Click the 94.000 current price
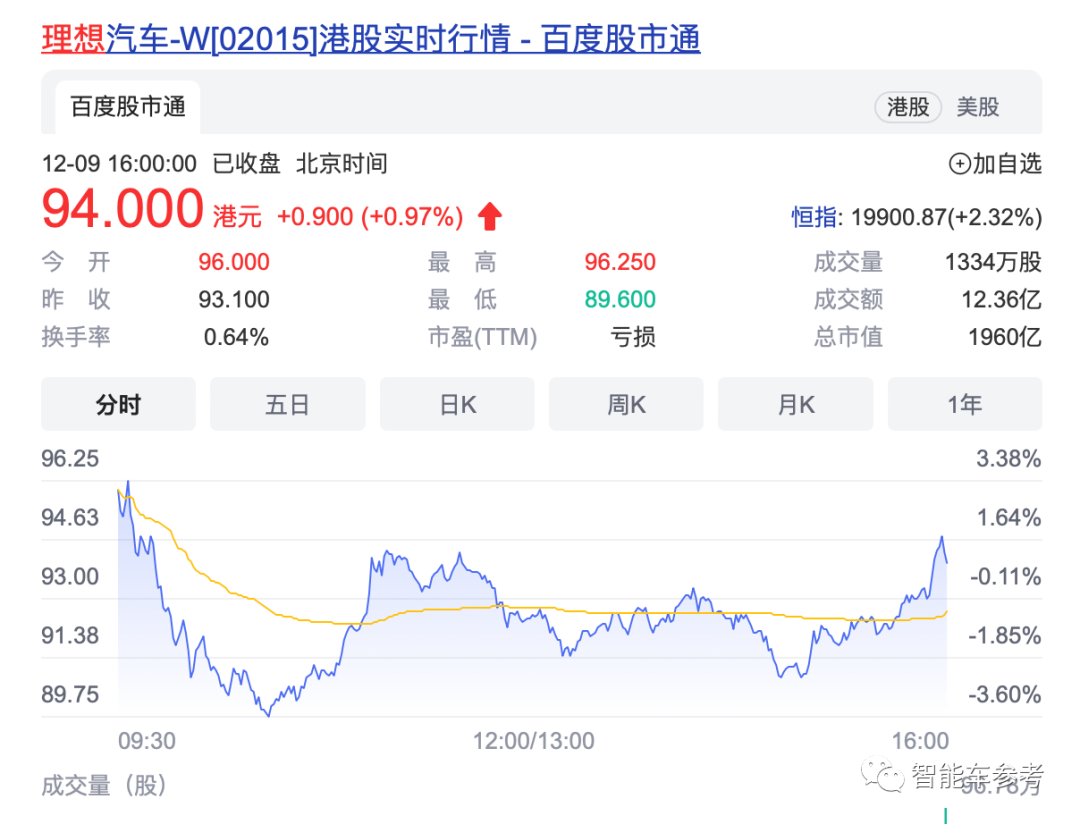Image resolution: width=1080 pixels, height=824 pixels. (123, 209)
